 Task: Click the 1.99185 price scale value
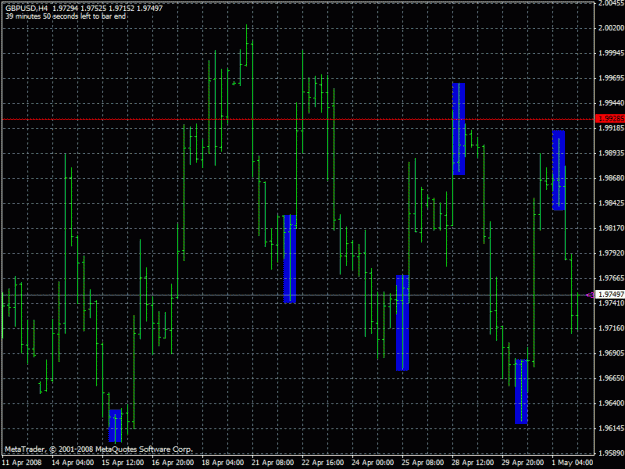coord(611,128)
